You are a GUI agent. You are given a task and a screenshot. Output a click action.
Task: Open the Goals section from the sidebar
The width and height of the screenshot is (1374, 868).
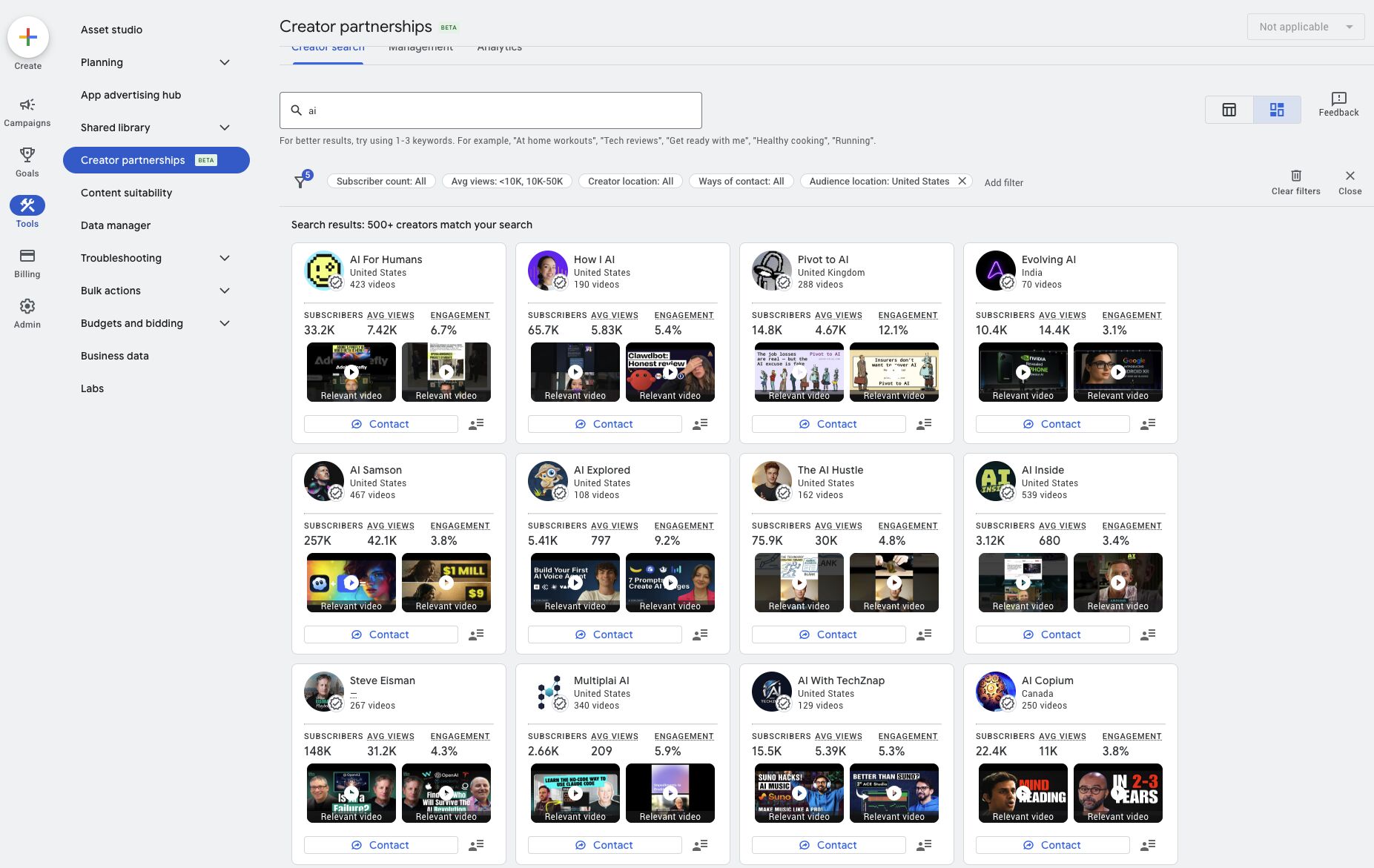27,162
